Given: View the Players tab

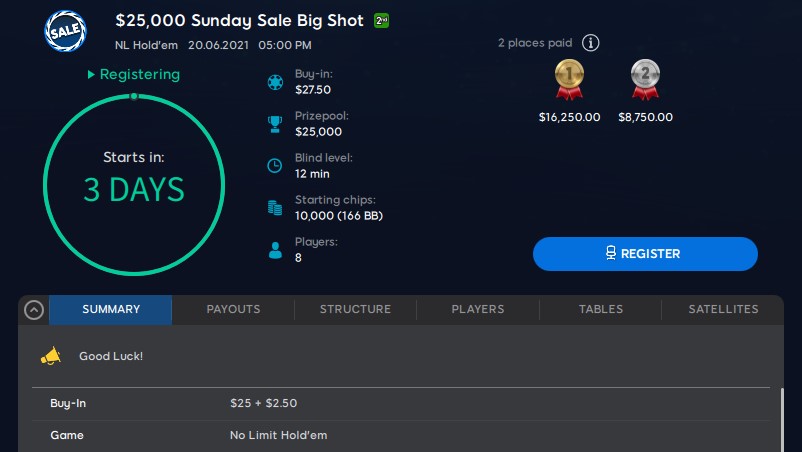Looking at the screenshot, I should click(478, 310).
